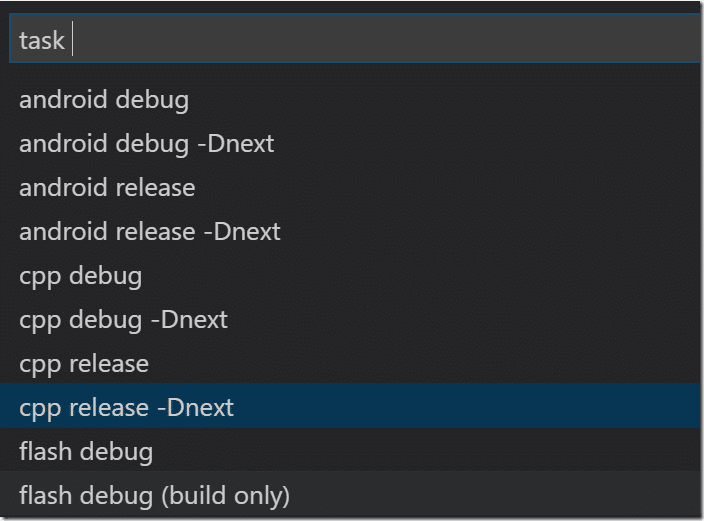The width and height of the screenshot is (704, 521).
Task: Select the android debug task
Action: pos(350,99)
